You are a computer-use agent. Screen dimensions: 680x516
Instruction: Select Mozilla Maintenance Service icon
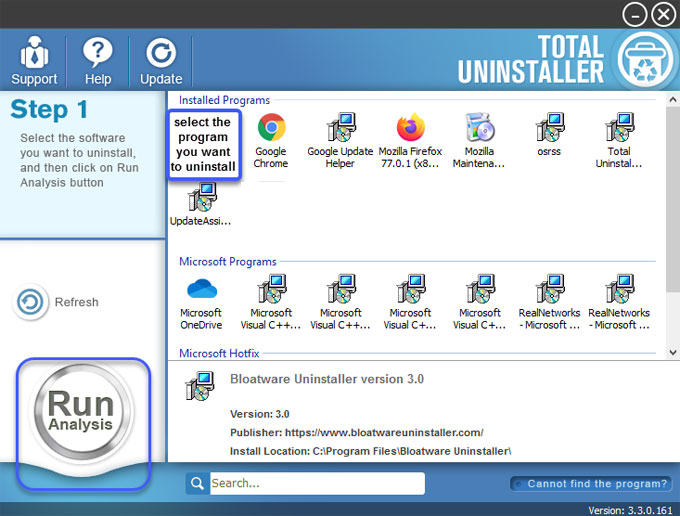(x=480, y=127)
